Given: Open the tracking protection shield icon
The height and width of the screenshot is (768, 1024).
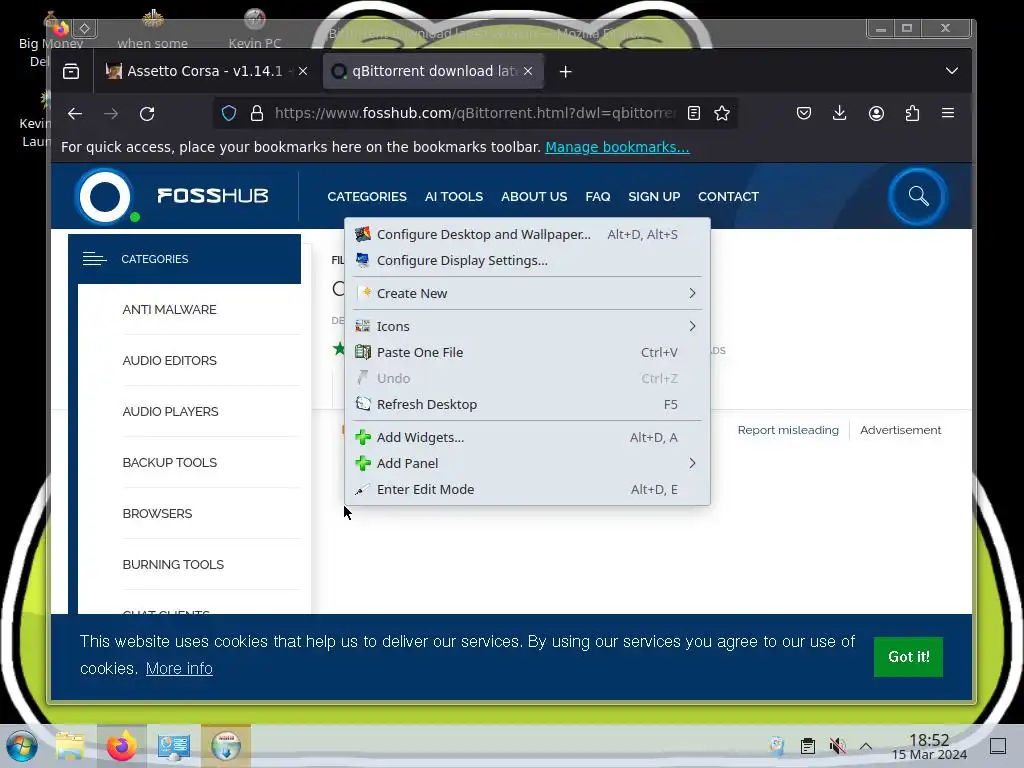Looking at the screenshot, I should 229,114.
